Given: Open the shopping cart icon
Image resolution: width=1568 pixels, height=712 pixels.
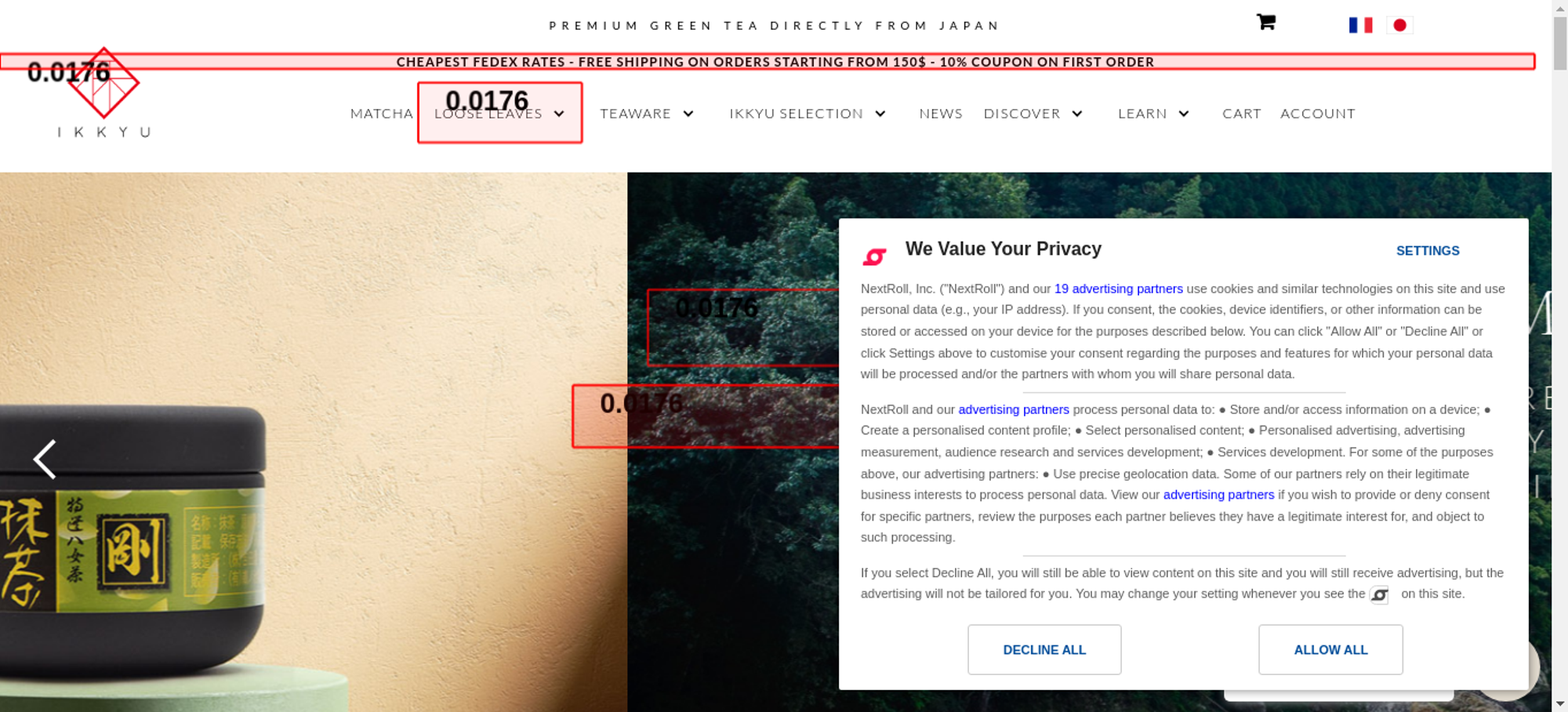Looking at the screenshot, I should [1266, 22].
